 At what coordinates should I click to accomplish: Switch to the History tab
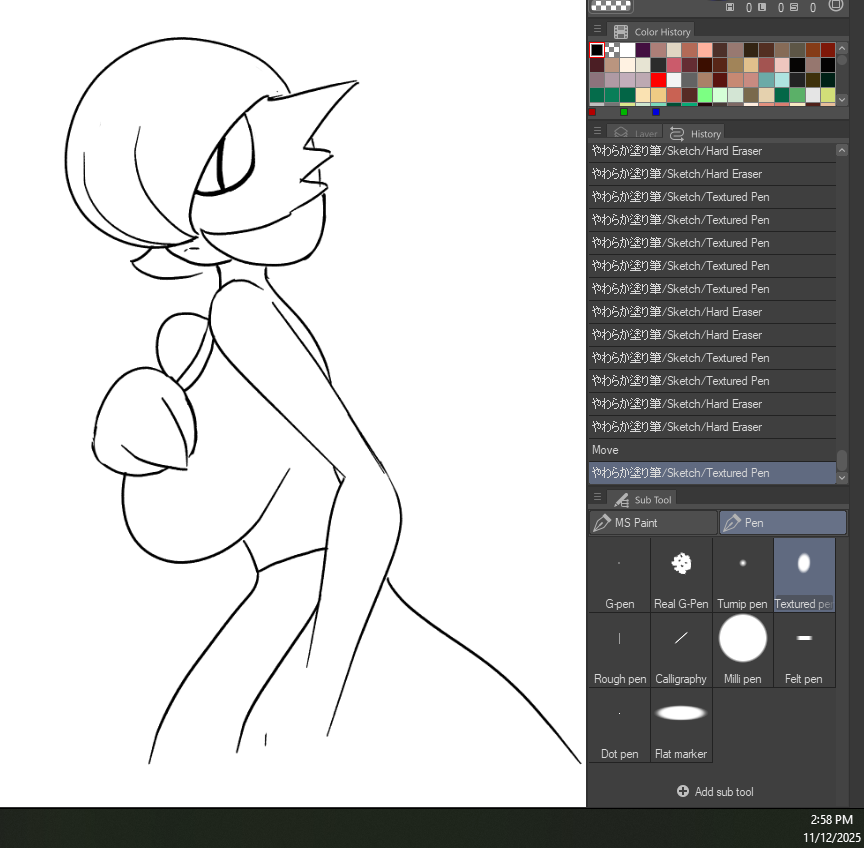[694, 133]
